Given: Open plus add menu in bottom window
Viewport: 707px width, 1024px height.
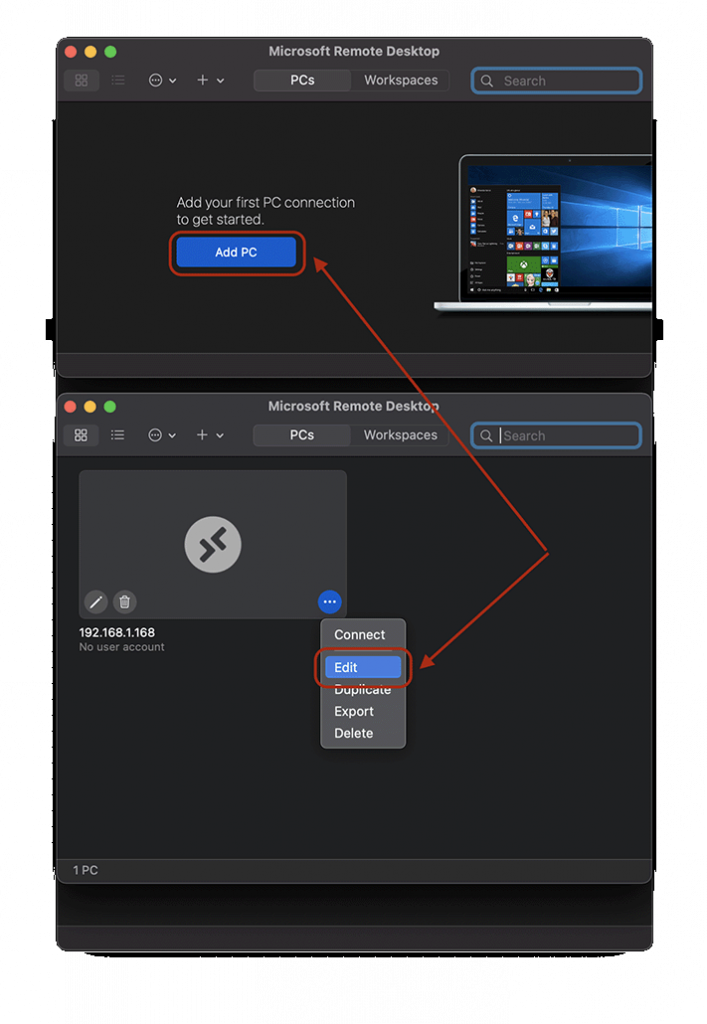Looking at the screenshot, I should [x=210, y=435].
